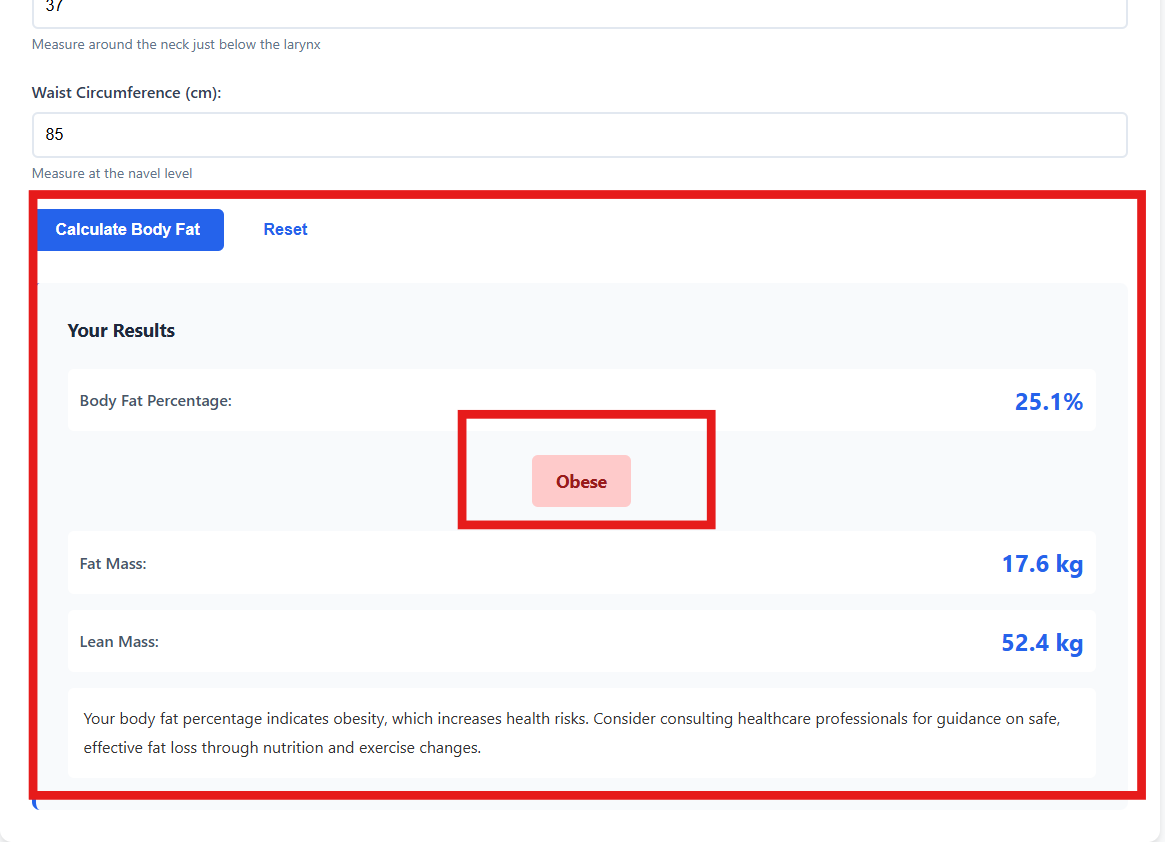The width and height of the screenshot is (1165, 842).
Task: Click the Fat Mass label
Action: click(113, 564)
